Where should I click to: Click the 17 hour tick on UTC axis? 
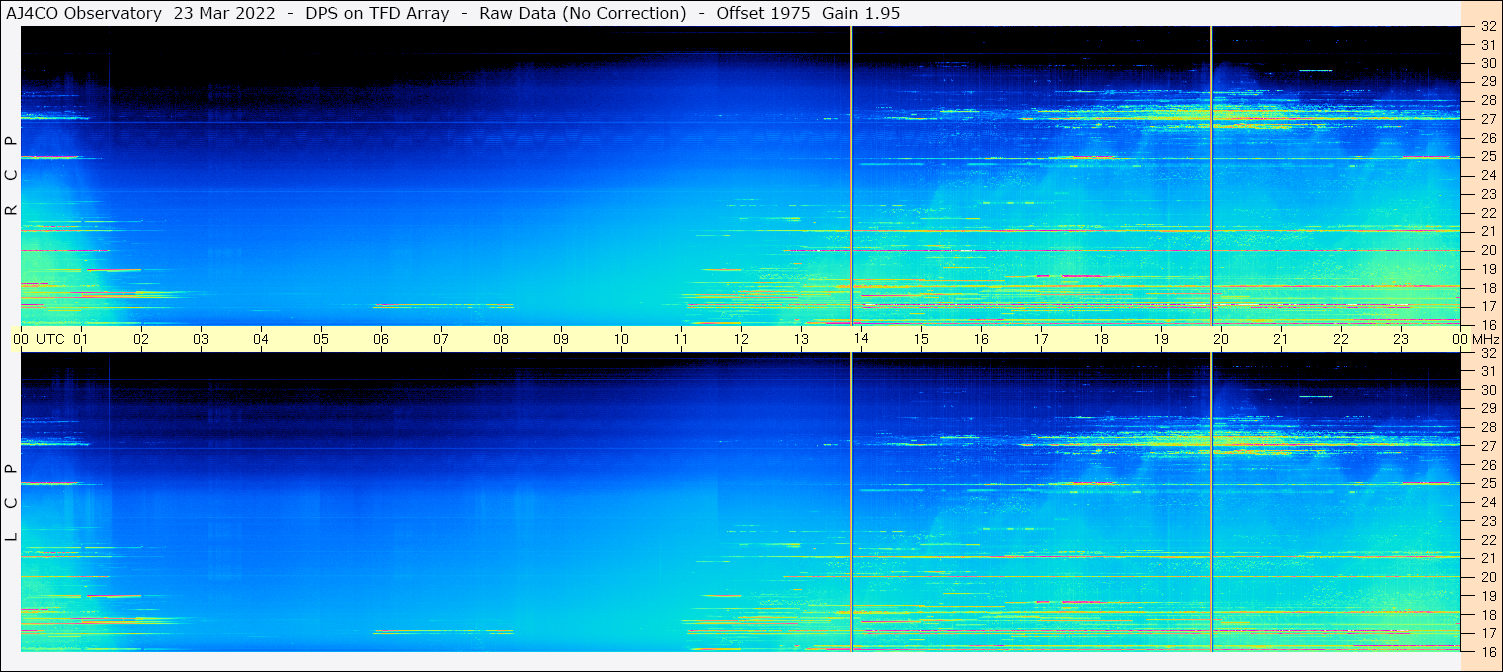(x=1041, y=339)
